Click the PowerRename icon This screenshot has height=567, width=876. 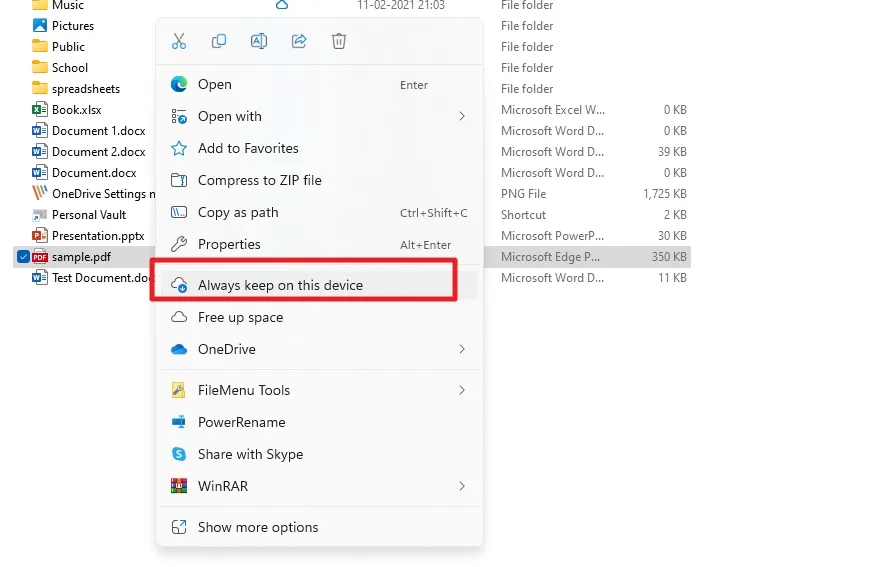(x=179, y=422)
